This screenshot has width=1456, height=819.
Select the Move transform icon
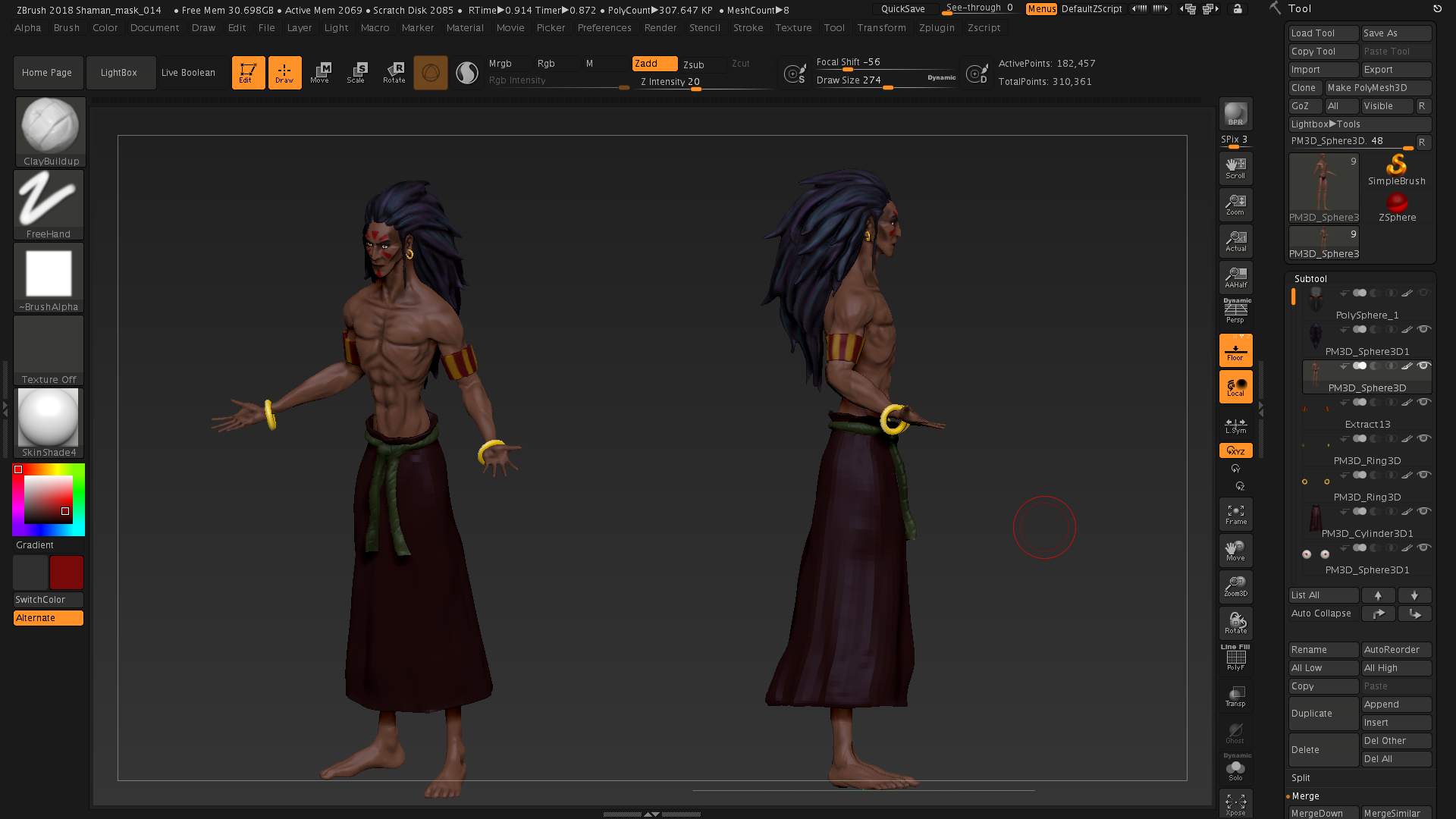pyautogui.click(x=320, y=73)
